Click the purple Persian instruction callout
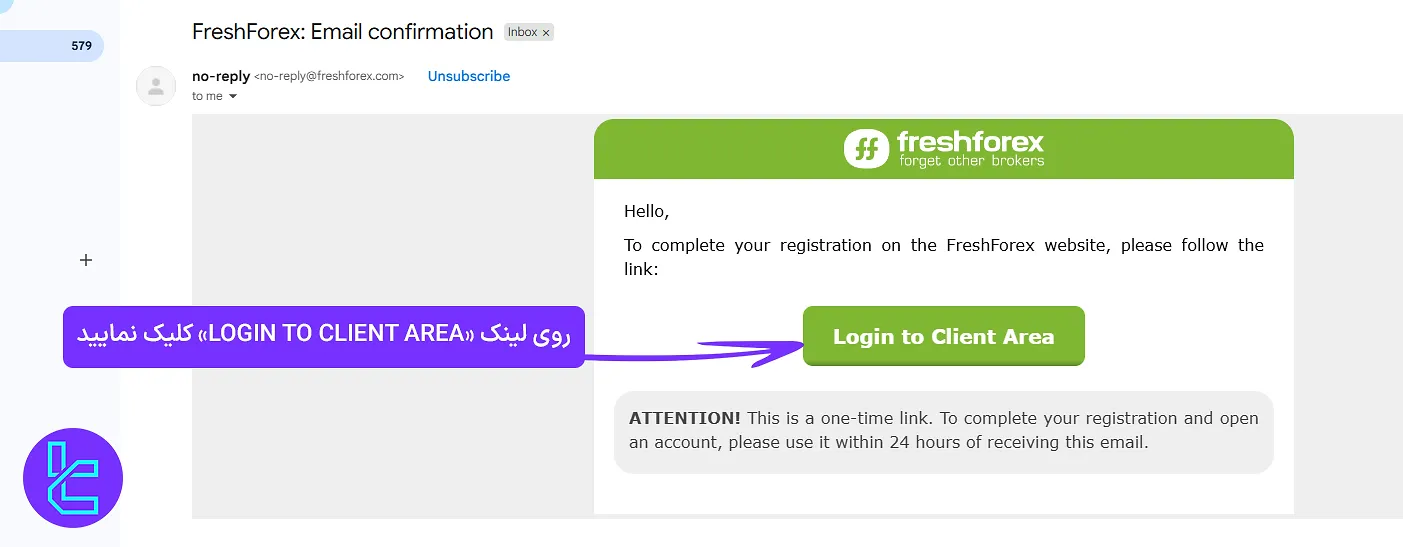 point(323,336)
